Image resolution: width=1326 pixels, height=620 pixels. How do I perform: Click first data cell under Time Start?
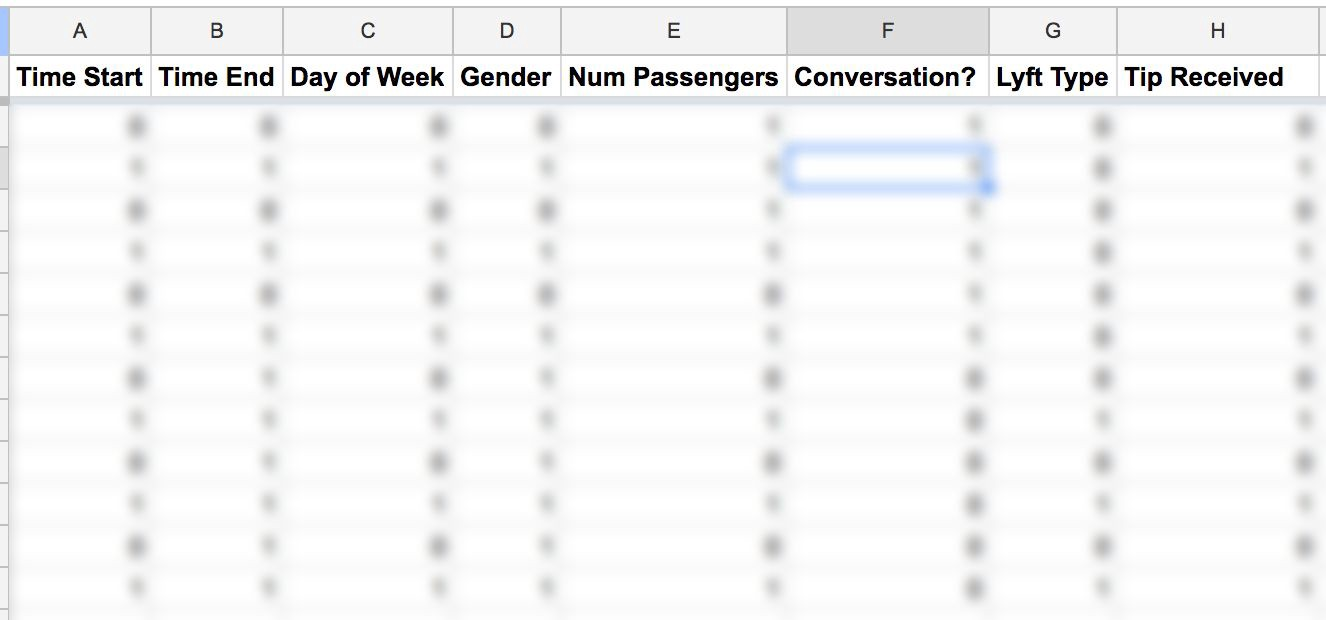(x=80, y=126)
